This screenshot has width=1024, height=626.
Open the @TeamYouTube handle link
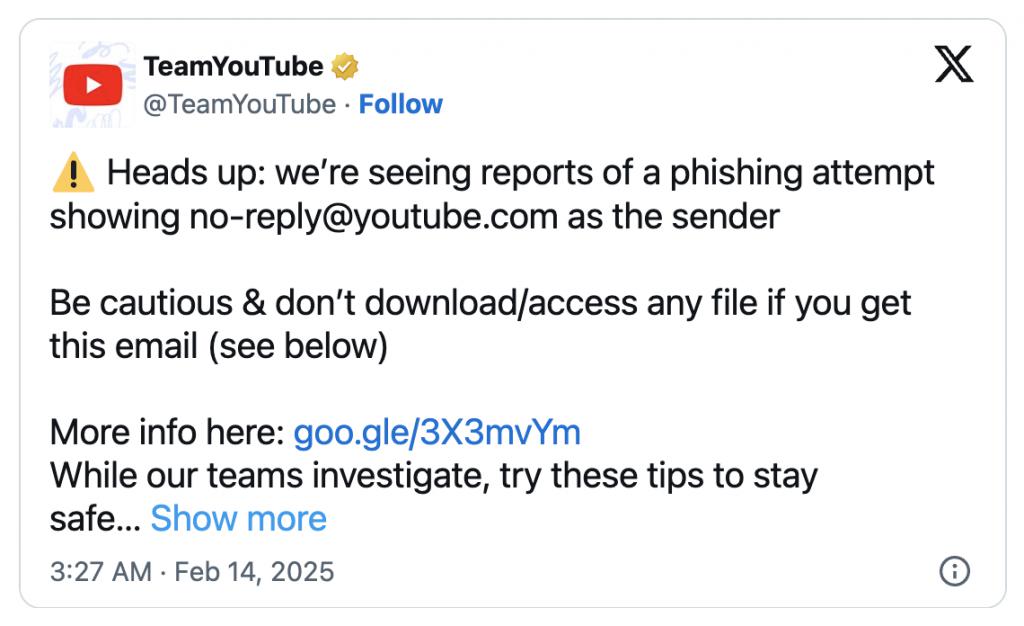pyautogui.click(x=239, y=104)
